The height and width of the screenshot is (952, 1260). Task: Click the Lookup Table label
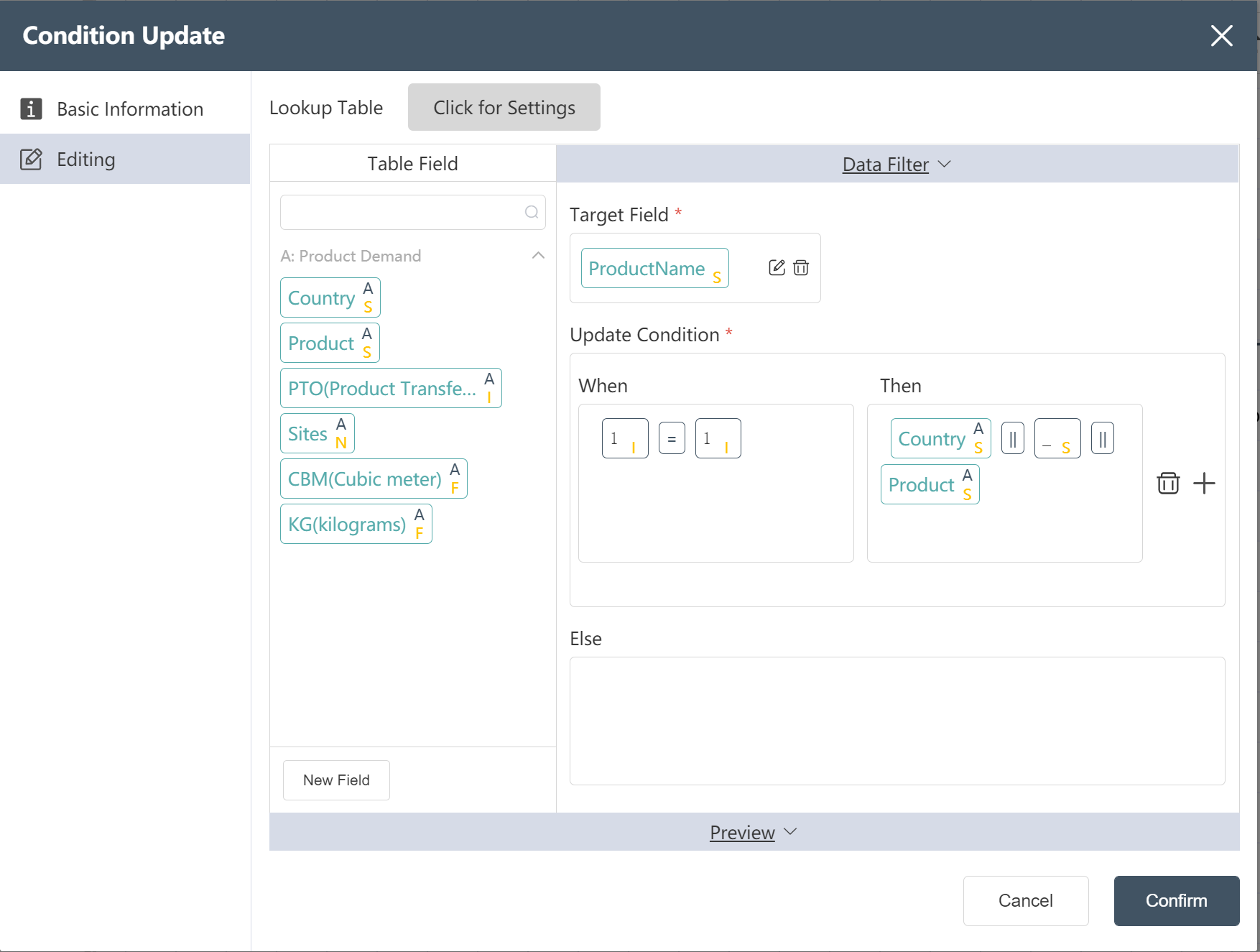click(326, 108)
